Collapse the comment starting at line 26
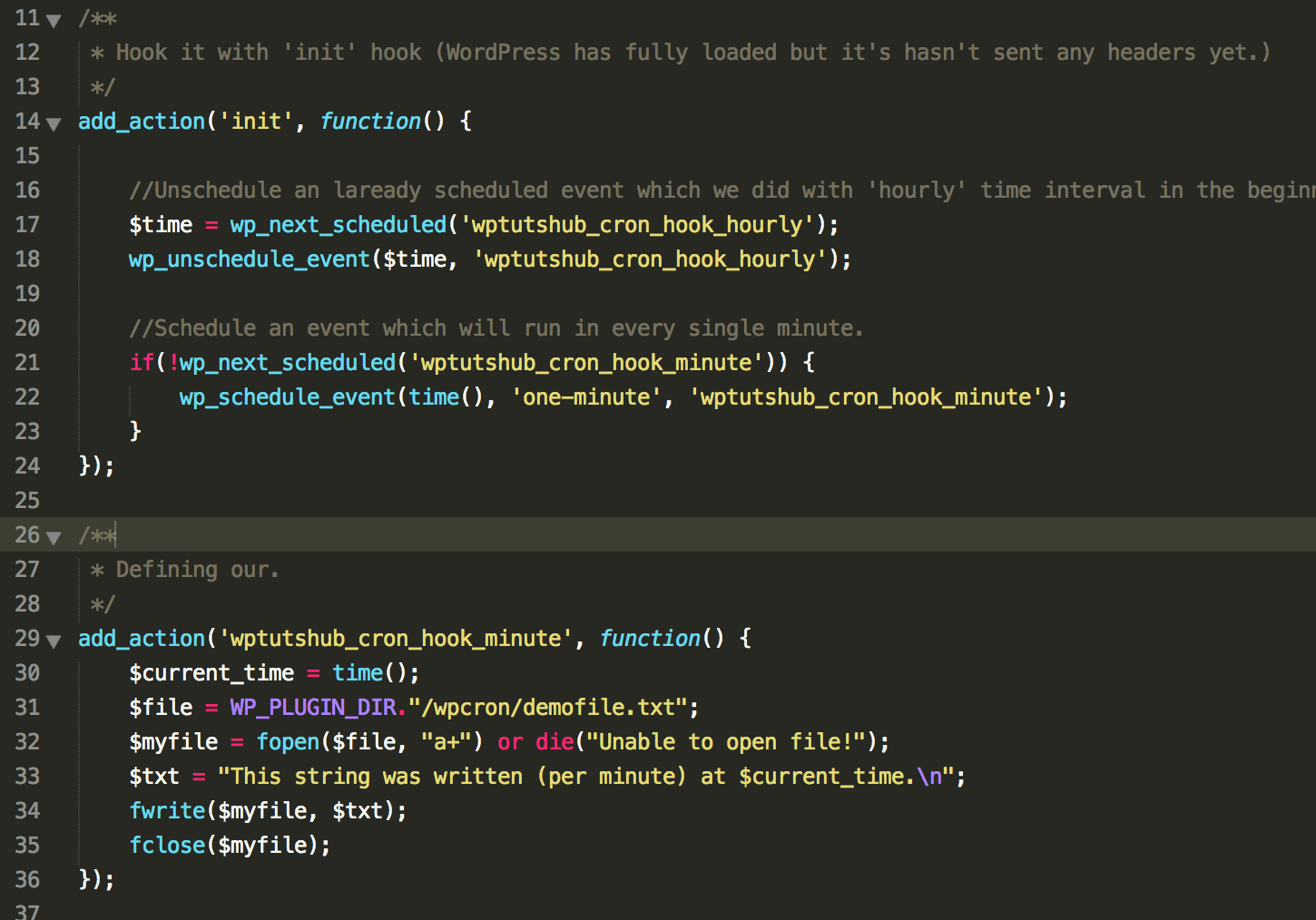The height and width of the screenshot is (920, 1316). click(54, 538)
